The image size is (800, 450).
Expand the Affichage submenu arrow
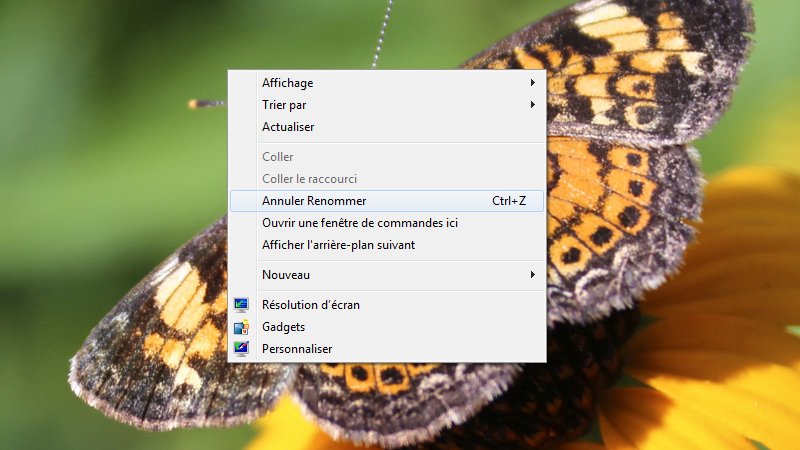coord(532,83)
